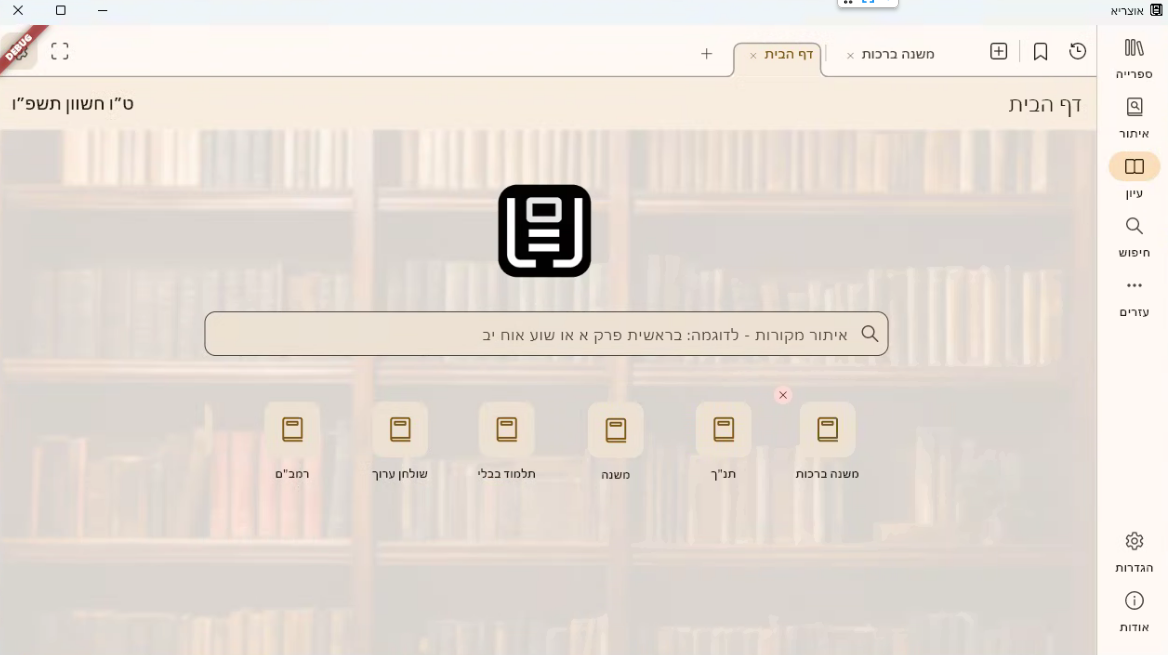Open the תלמוד בבלי book shortcut
This screenshot has width=1168, height=655.
[x=507, y=430]
